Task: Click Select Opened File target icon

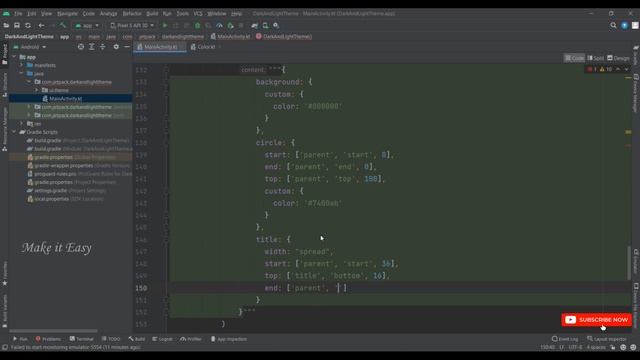Action: click(x=81, y=47)
